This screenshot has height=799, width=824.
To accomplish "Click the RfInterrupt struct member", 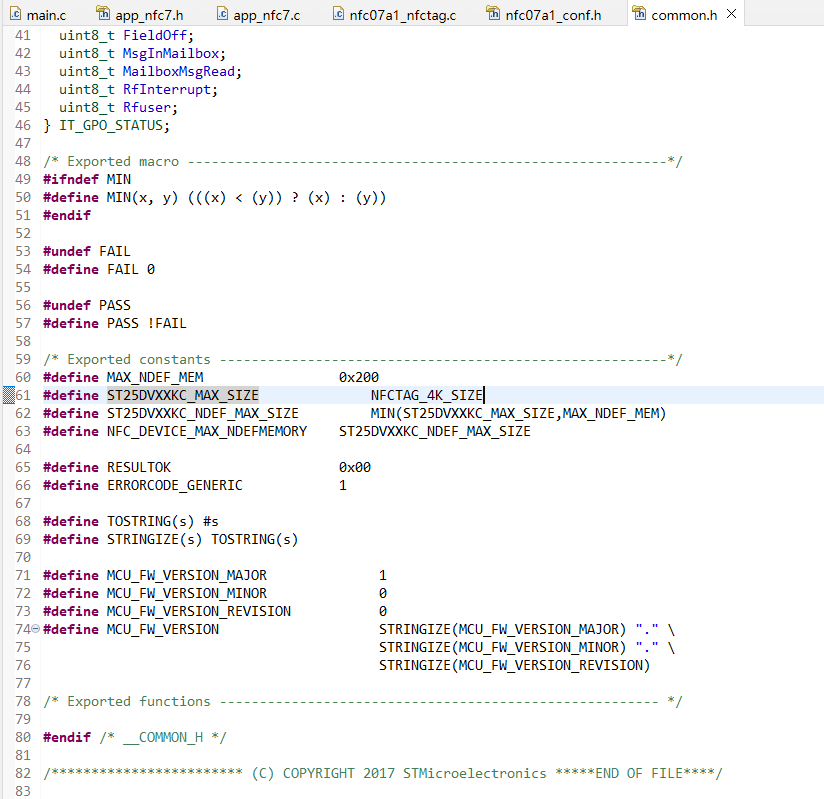I will point(166,90).
